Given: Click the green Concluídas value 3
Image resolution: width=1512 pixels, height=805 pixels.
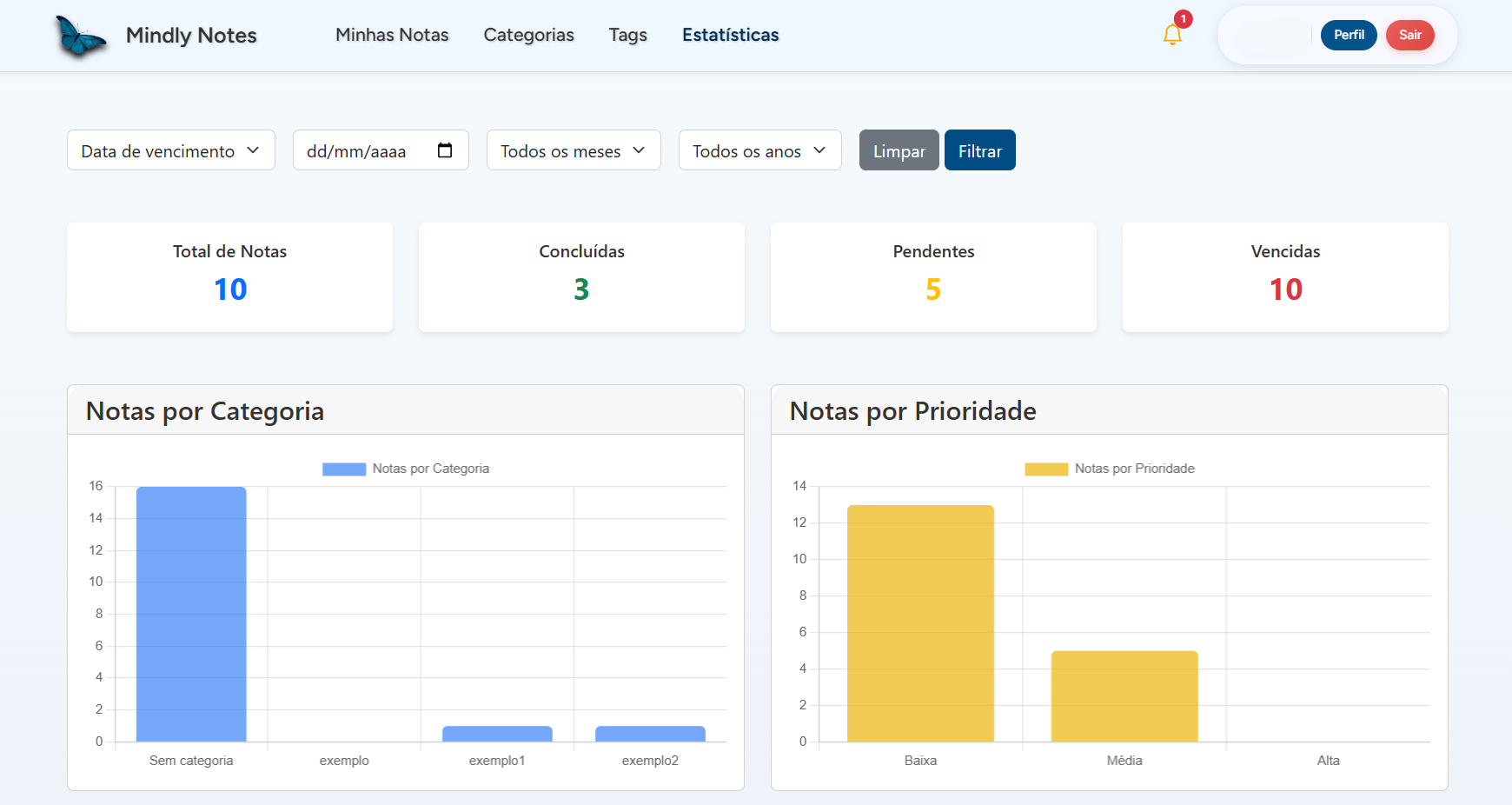Looking at the screenshot, I should coord(581,289).
